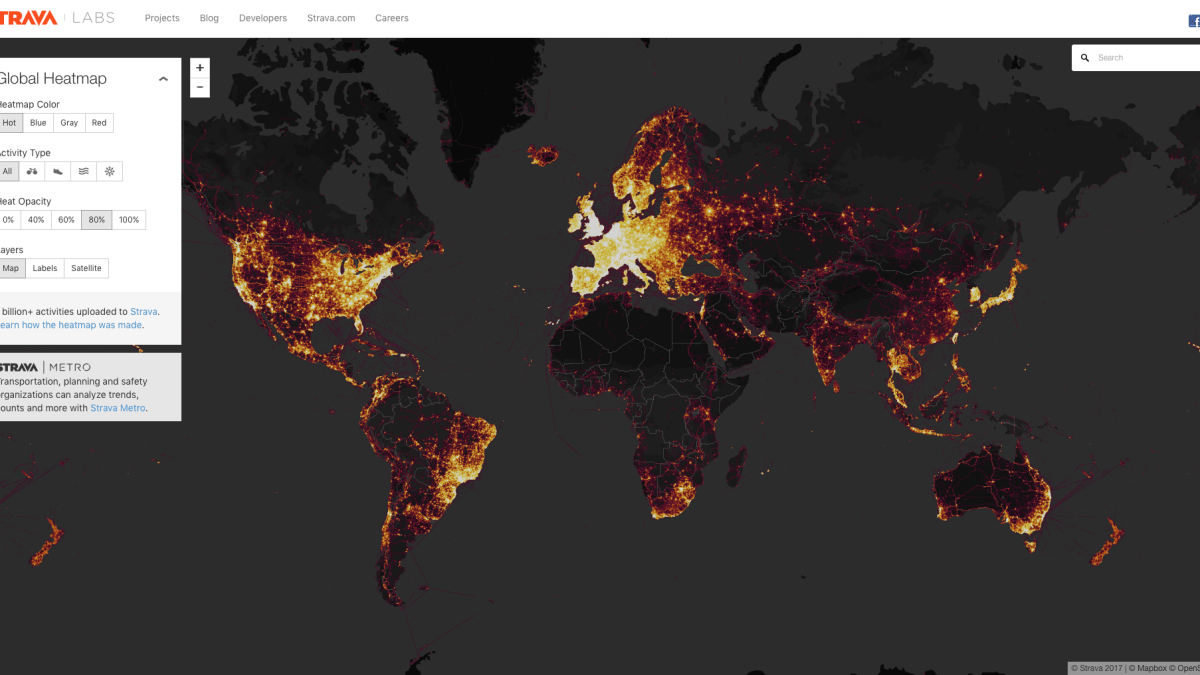Click the 'Layers' label
Screen dimensions: 1200x675
point(11,250)
